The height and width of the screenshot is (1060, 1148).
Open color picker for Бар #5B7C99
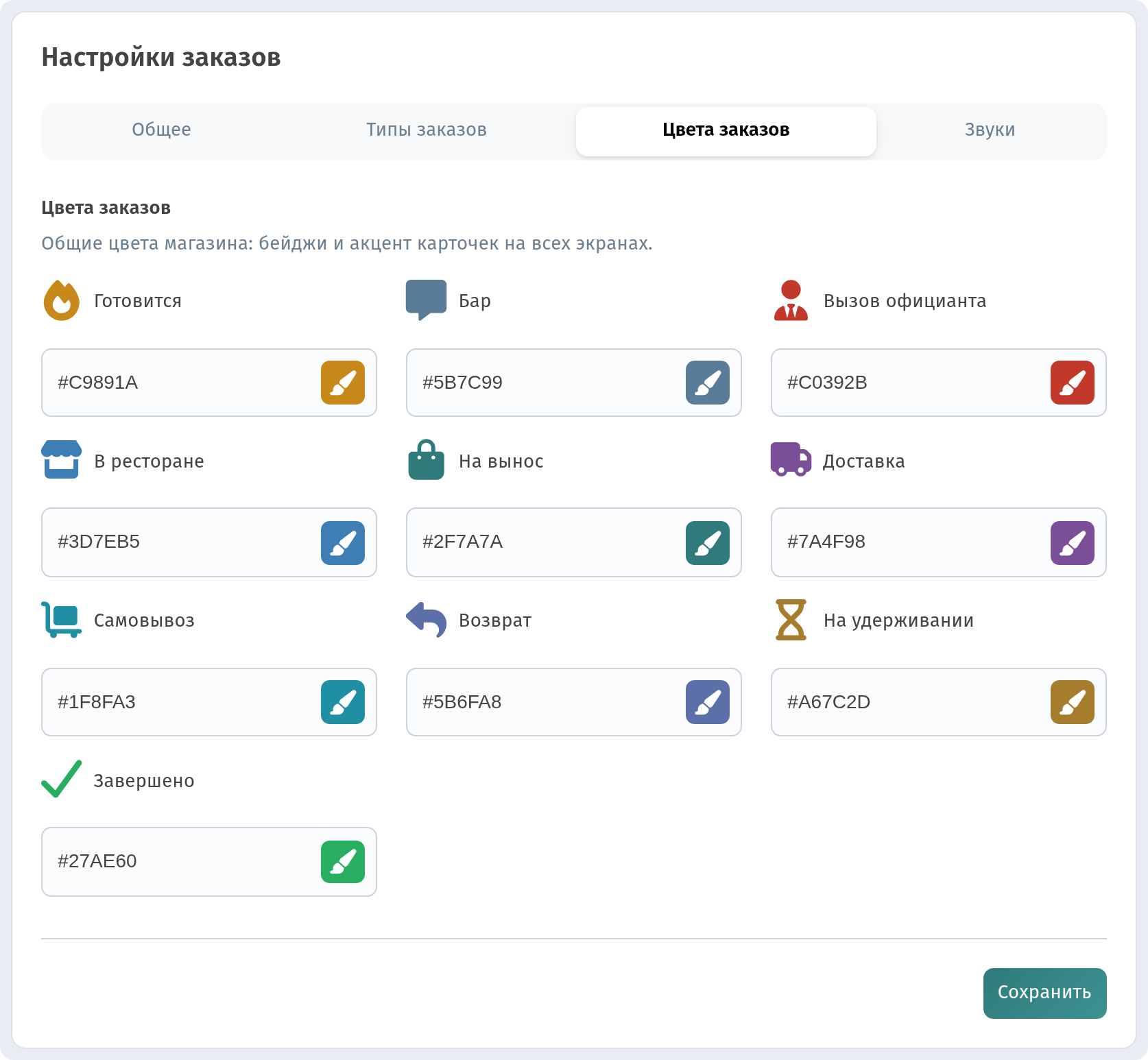click(x=708, y=383)
